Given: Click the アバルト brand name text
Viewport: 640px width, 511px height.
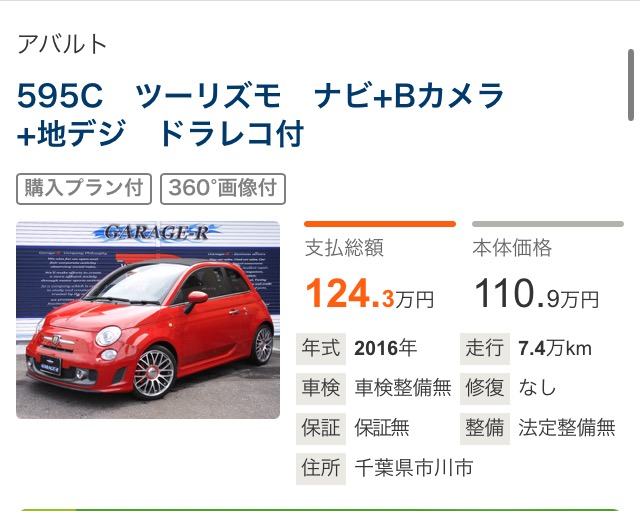Looking at the screenshot, I should click(x=62, y=44).
